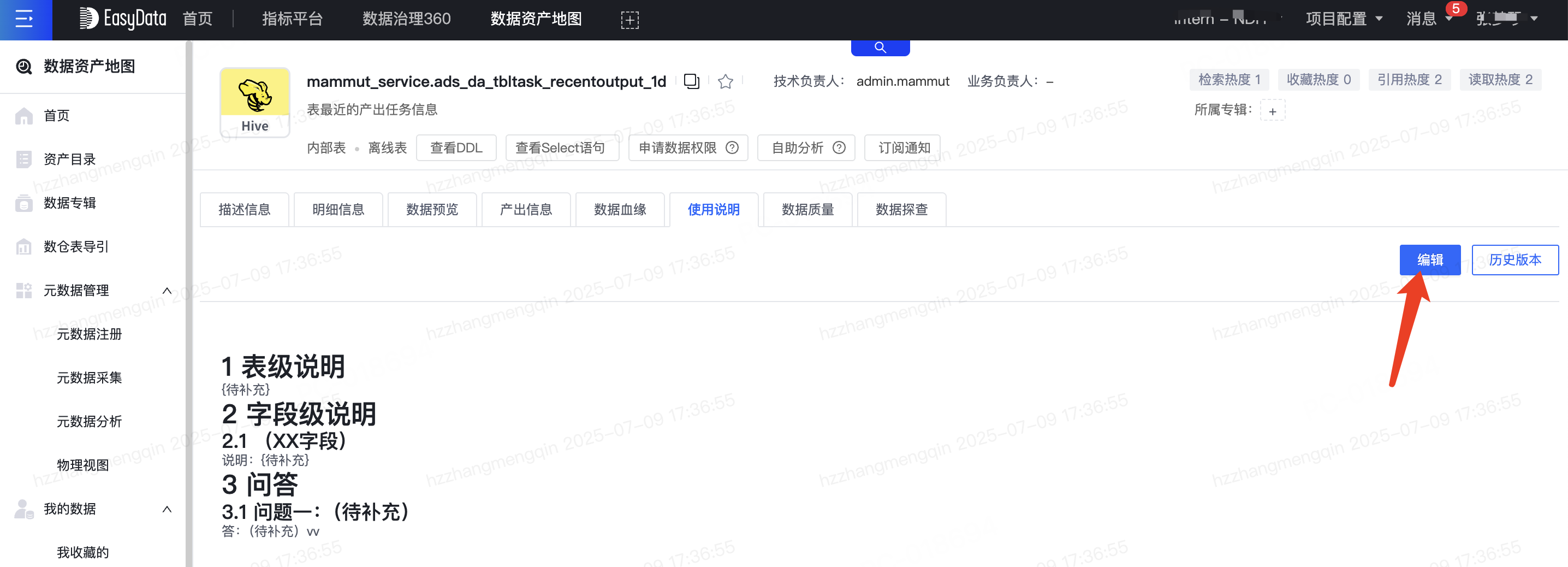Switch to the 数据质量 tab
Screen dimensions: 1568x567
coord(807,210)
